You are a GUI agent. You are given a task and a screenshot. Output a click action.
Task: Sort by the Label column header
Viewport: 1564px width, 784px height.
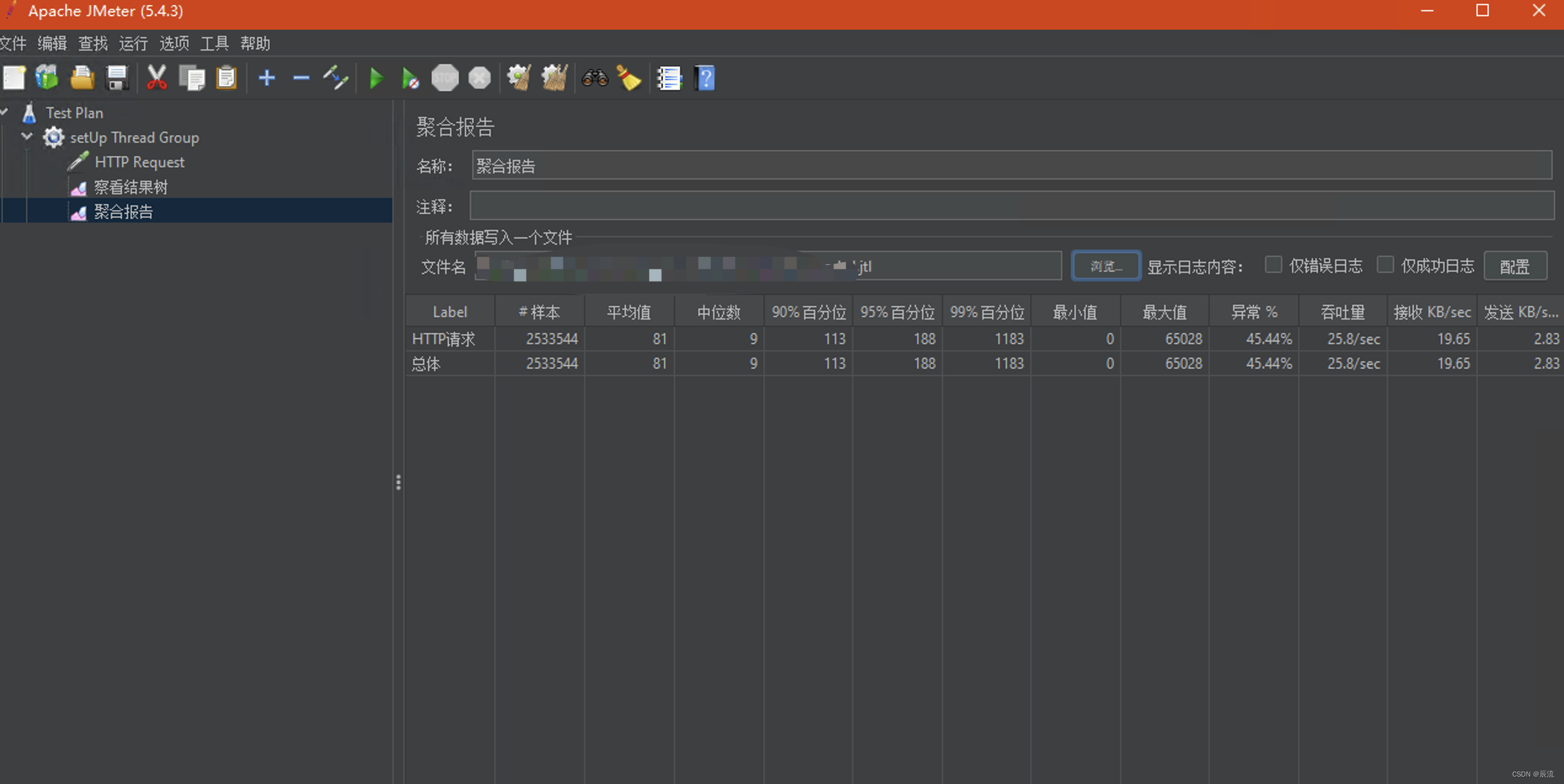[x=450, y=312]
